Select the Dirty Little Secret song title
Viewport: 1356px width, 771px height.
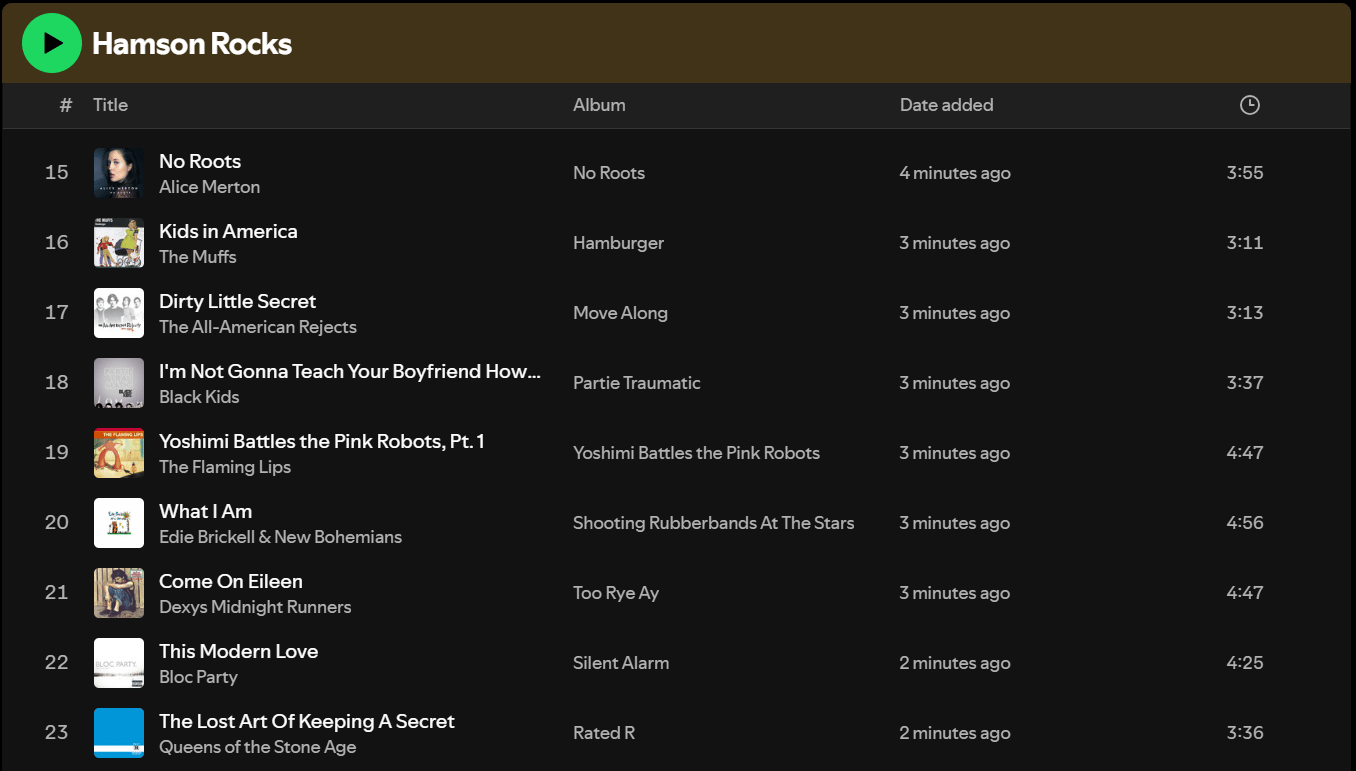[237, 301]
